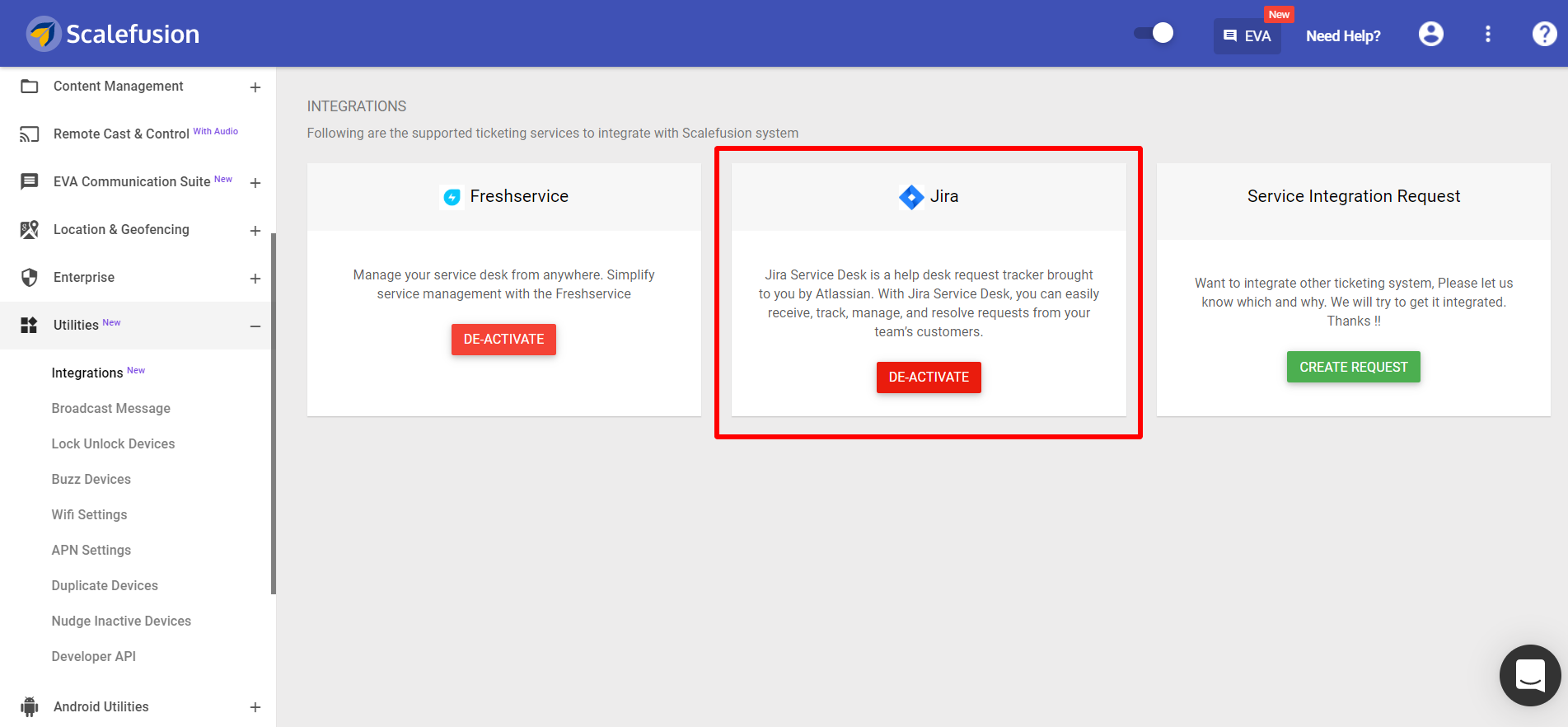Click the Freshservice logo icon
The width and height of the screenshot is (1568, 727).
click(452, 197)
